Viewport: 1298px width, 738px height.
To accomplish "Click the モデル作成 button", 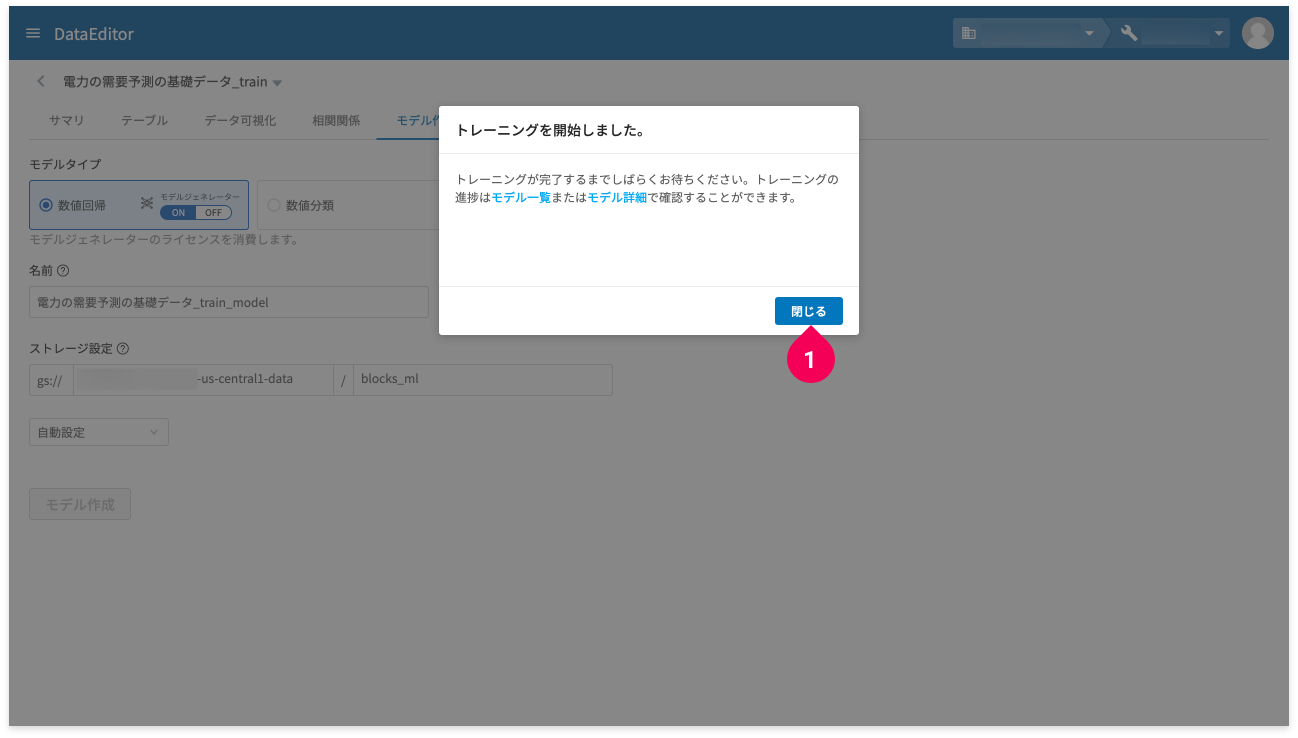I will pyautogui.click(x=80, y=504).
